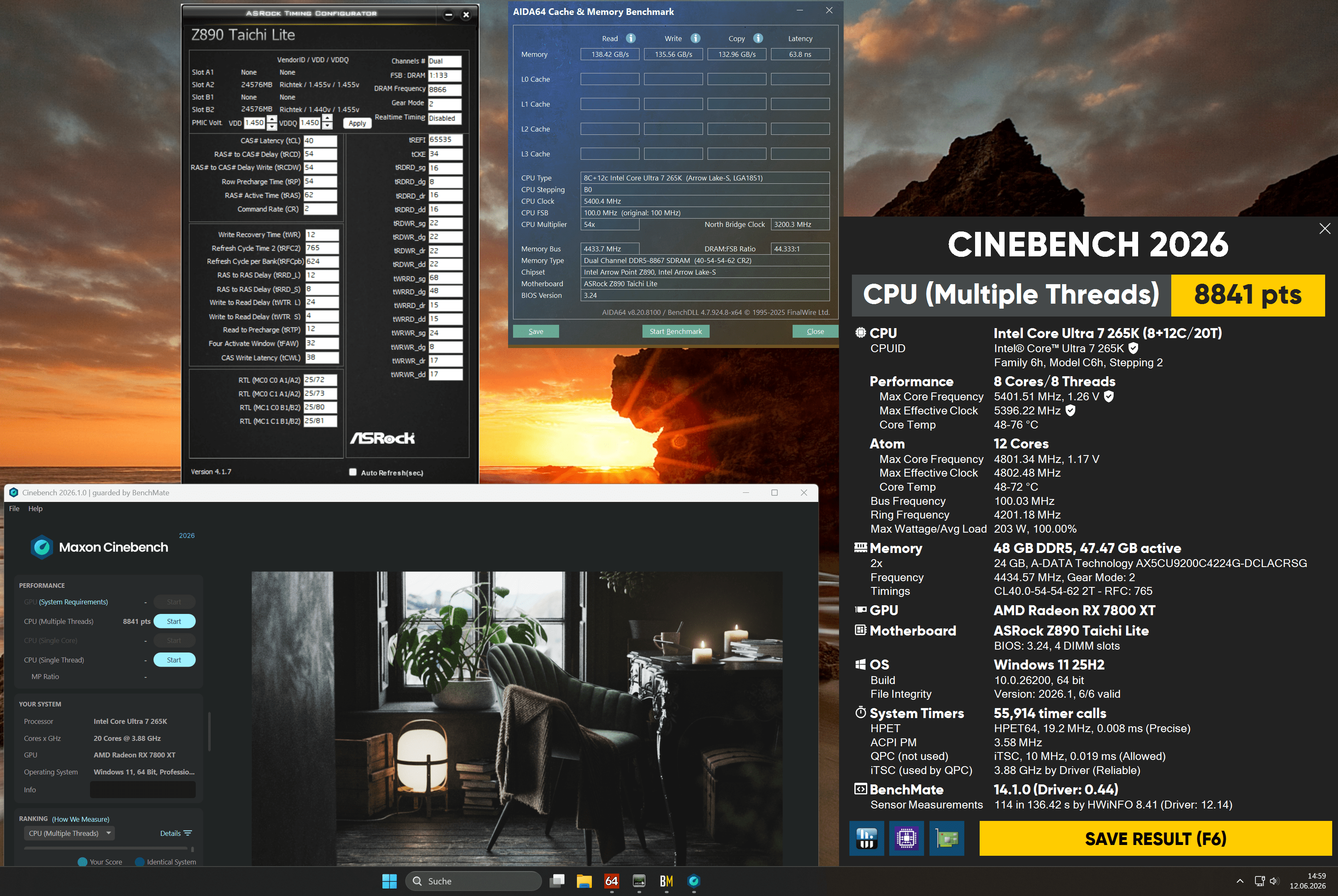The width and height of the screenshot is (1338, 896).
Task: Click the tREFI value field
Action: pyautogui.click(x=445, y=140)
